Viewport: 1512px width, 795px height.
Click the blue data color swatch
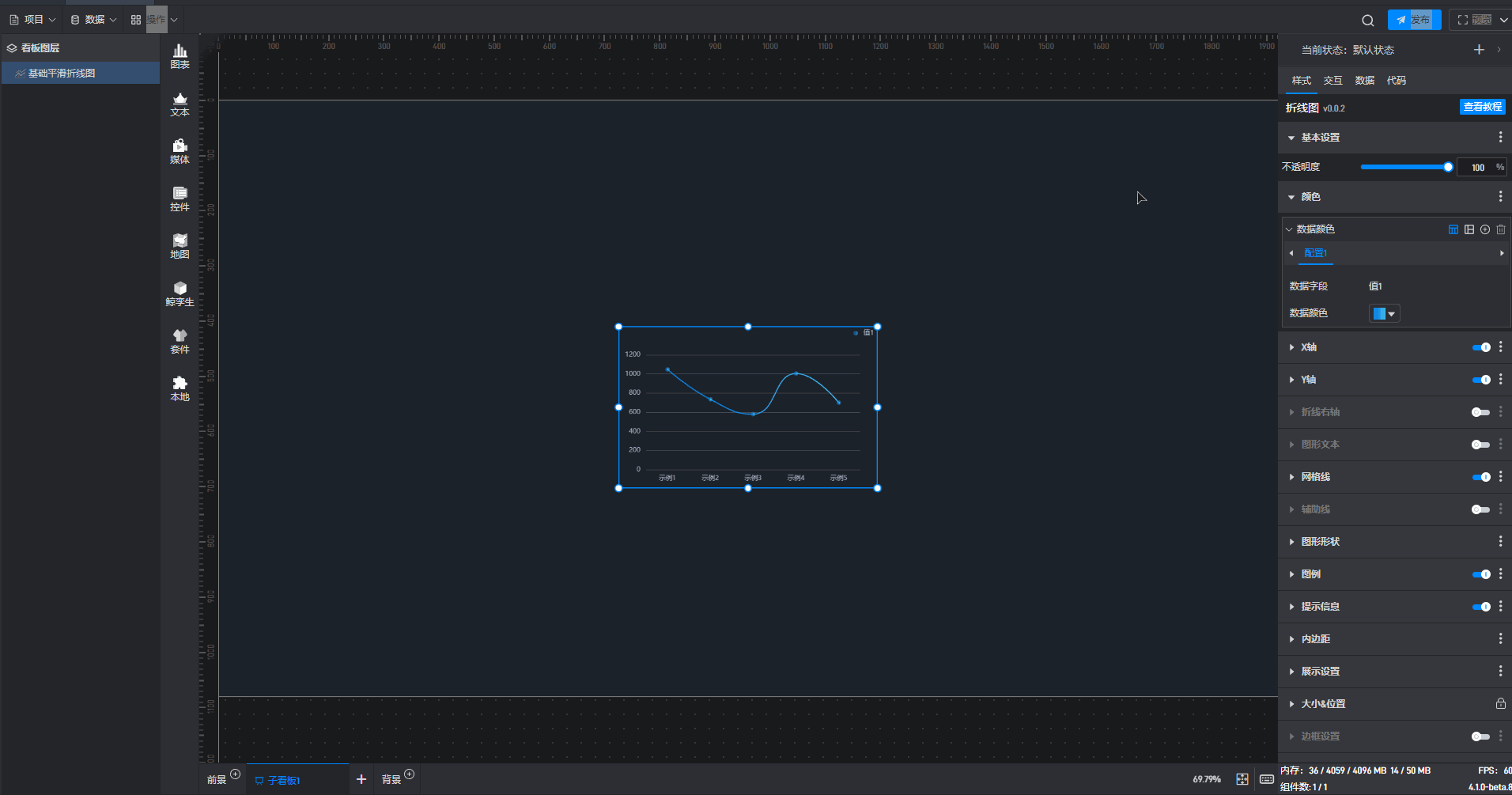(x=1379, y=314)
